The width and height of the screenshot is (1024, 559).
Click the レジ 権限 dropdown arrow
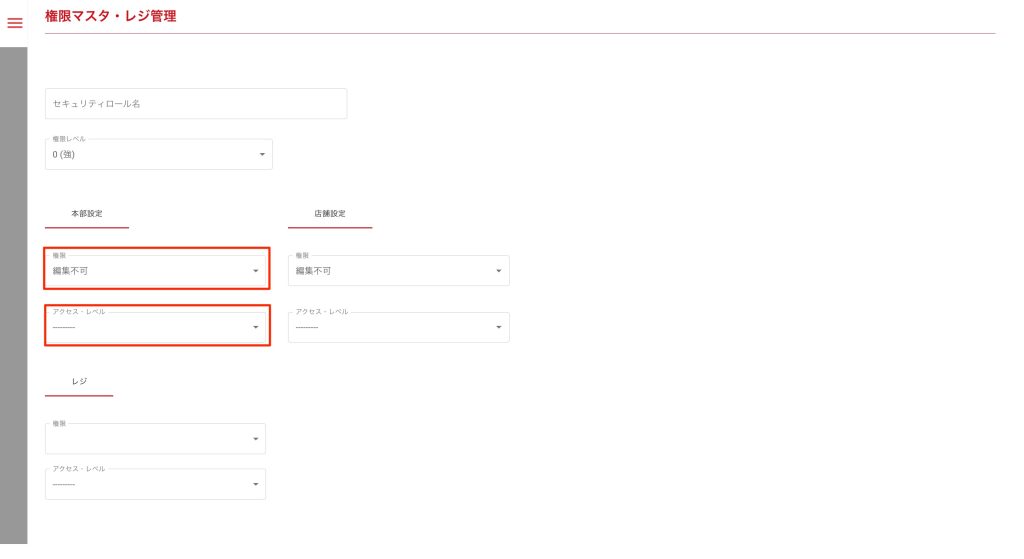coord(256,439)
